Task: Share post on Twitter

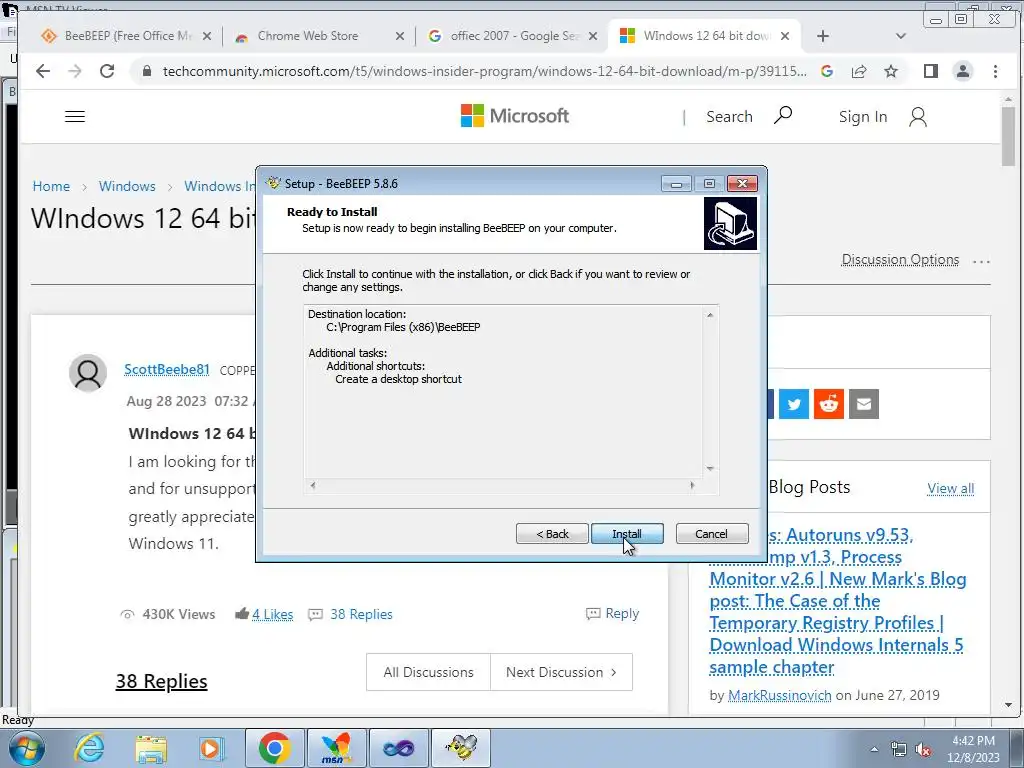Action: pyautogui.click(x=793, y=404)
